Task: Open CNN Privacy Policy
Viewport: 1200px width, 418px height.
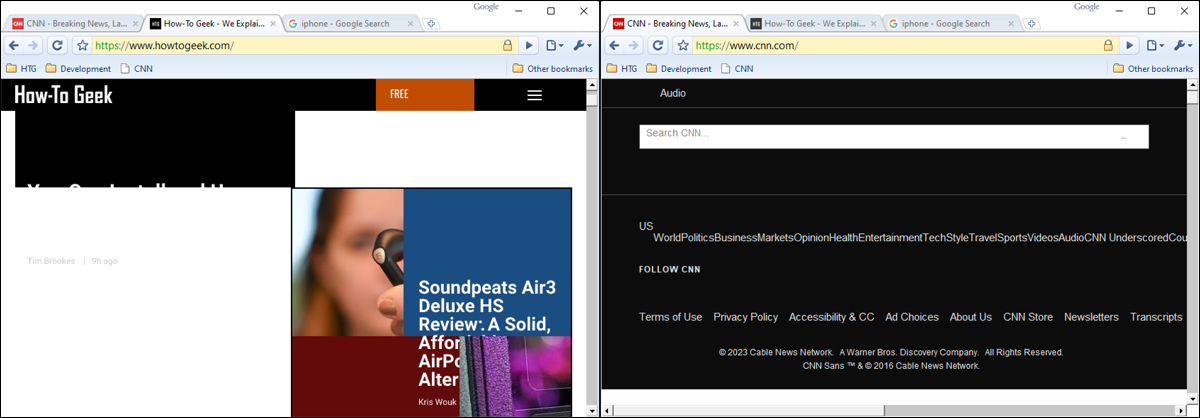Action: (x=745, y=317)
